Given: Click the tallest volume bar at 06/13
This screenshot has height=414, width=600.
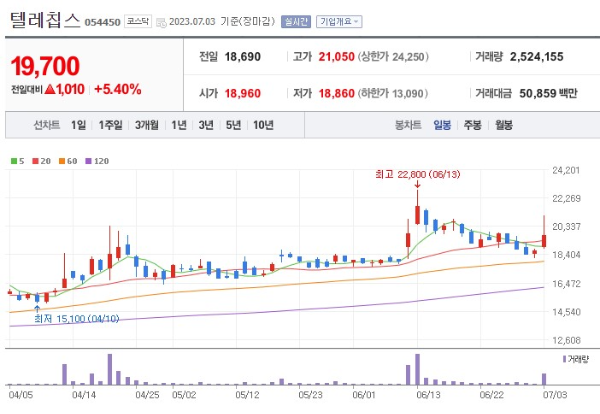Looking at the screenshot, I should pyautogui.click(x=417, y=369).
